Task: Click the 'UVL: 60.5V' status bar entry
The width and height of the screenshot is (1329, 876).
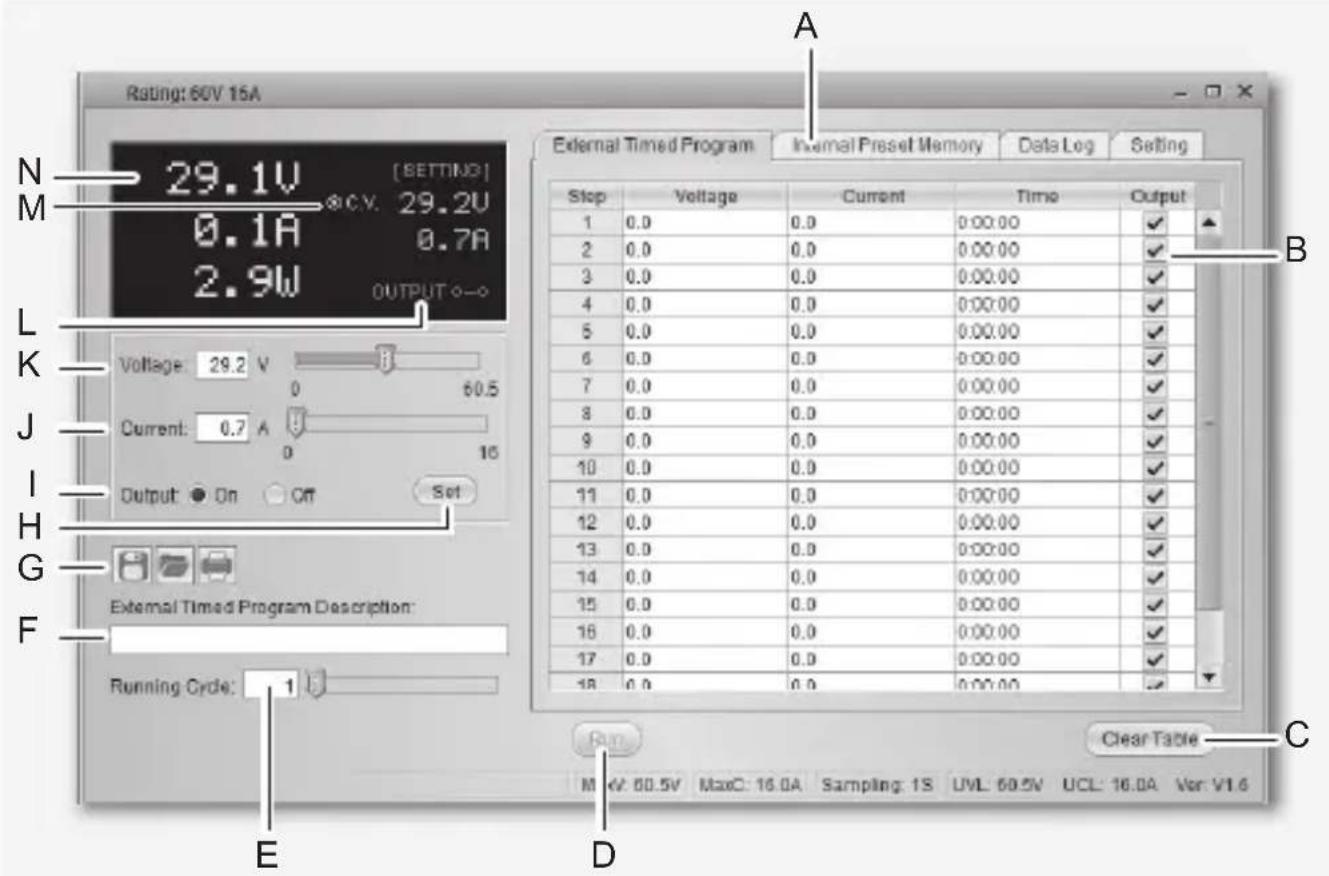Action: click(996, 786)
